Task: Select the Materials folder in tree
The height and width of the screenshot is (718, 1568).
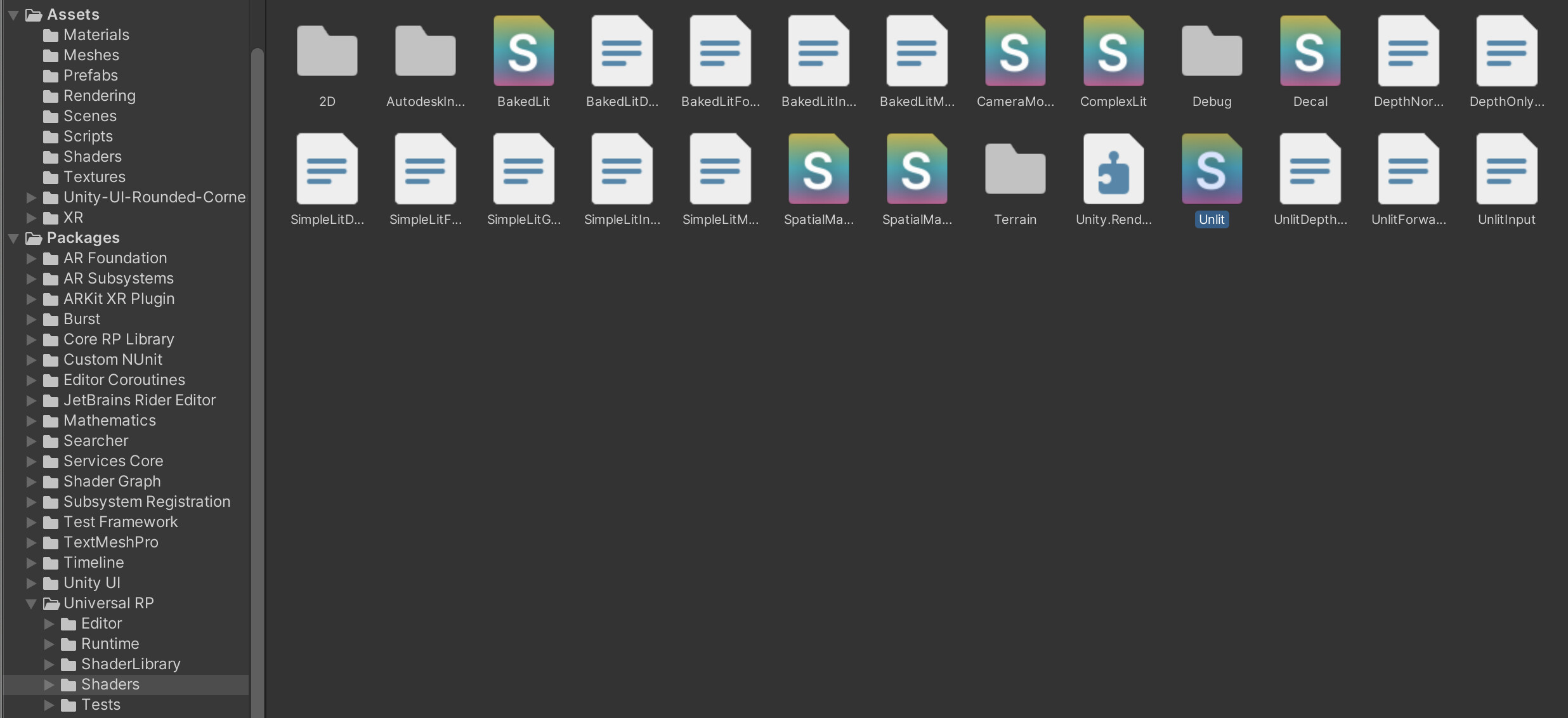Action: pos(96,35)
